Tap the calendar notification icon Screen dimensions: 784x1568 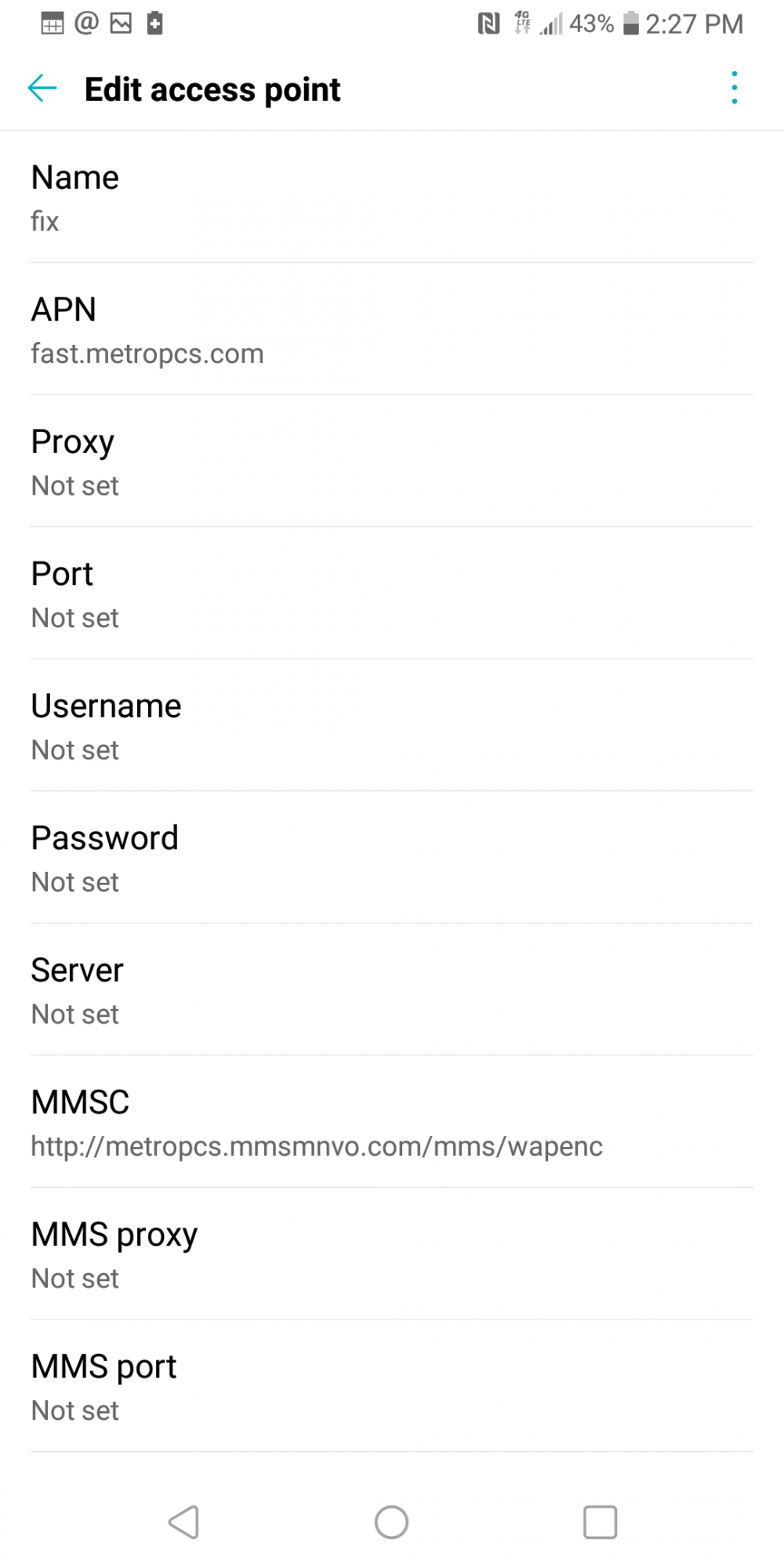[x=52, y=24]
